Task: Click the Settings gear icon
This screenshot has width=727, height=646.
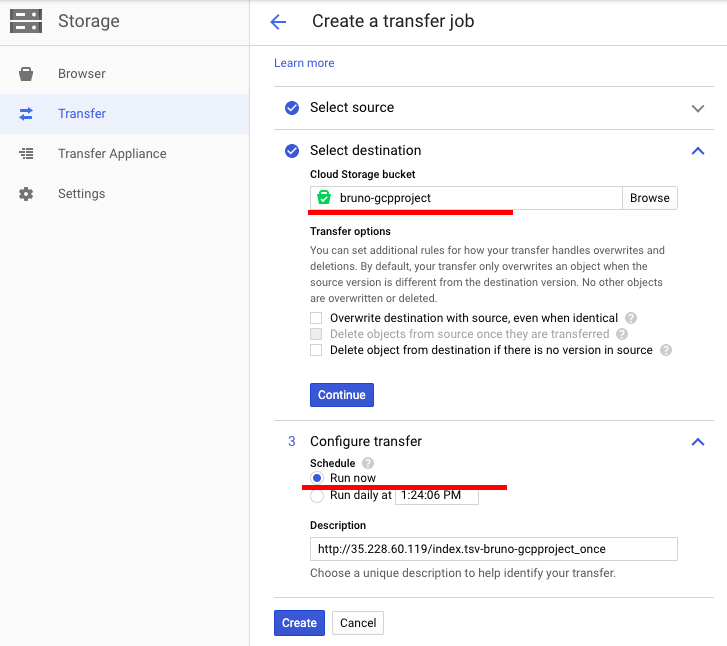Action: point(26,194)
